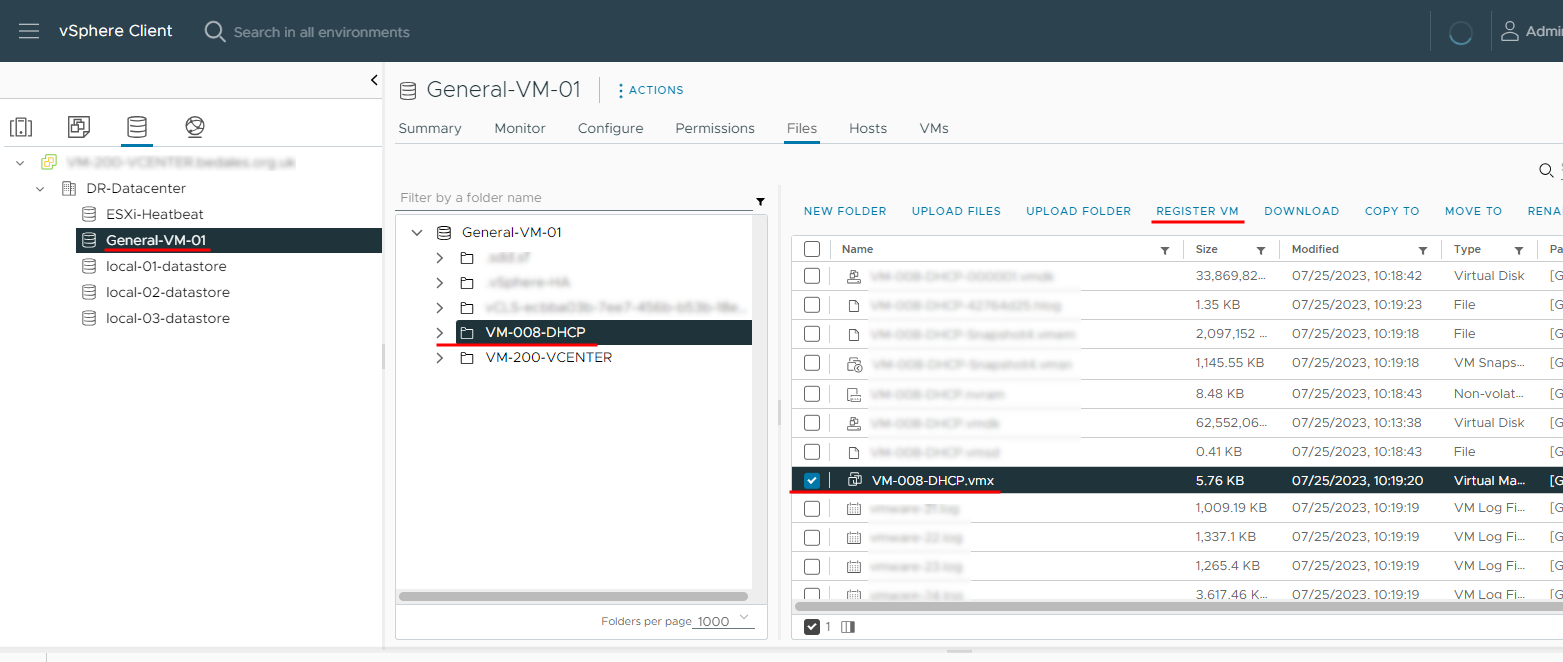Screen dimensions: 1563x662
Task: Open the VMs tab
Action: [x=934, y=128]
